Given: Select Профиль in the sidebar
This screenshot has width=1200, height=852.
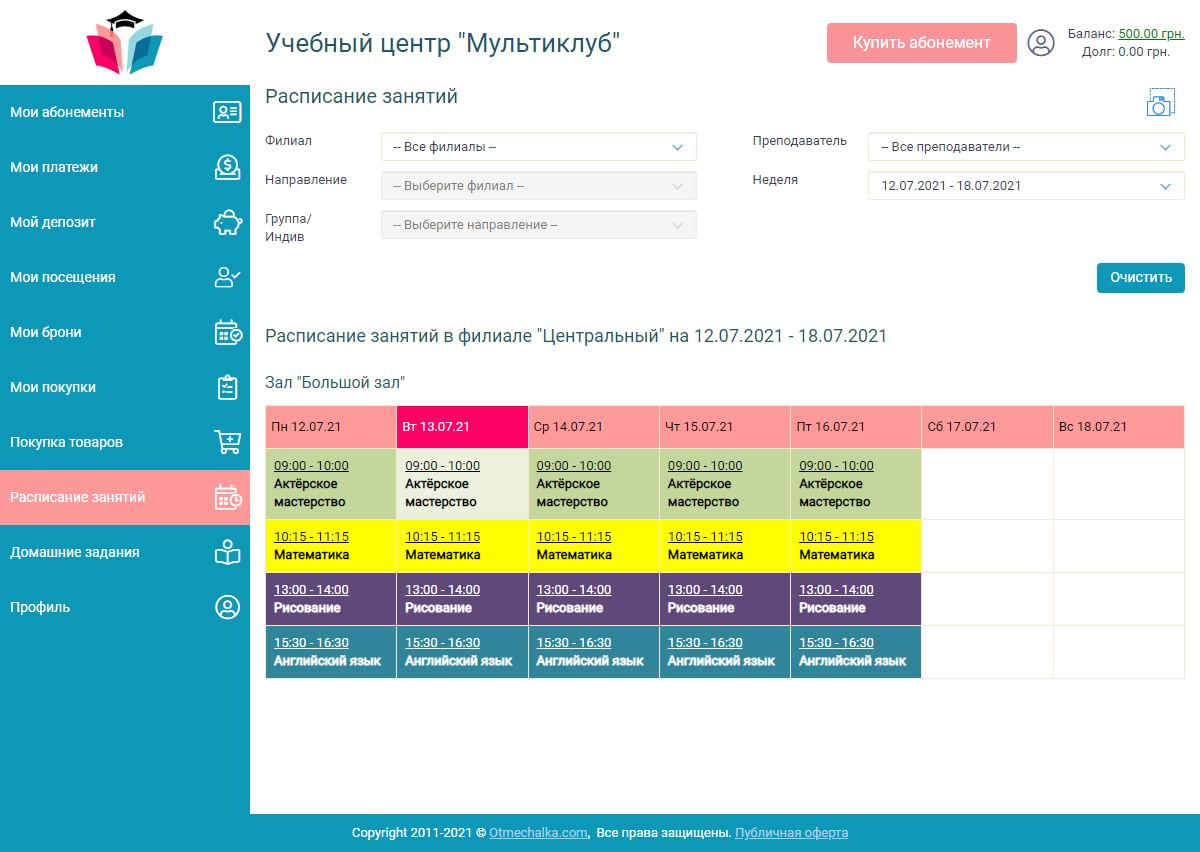Looking at the screenshot, I should tap(40, 607).
